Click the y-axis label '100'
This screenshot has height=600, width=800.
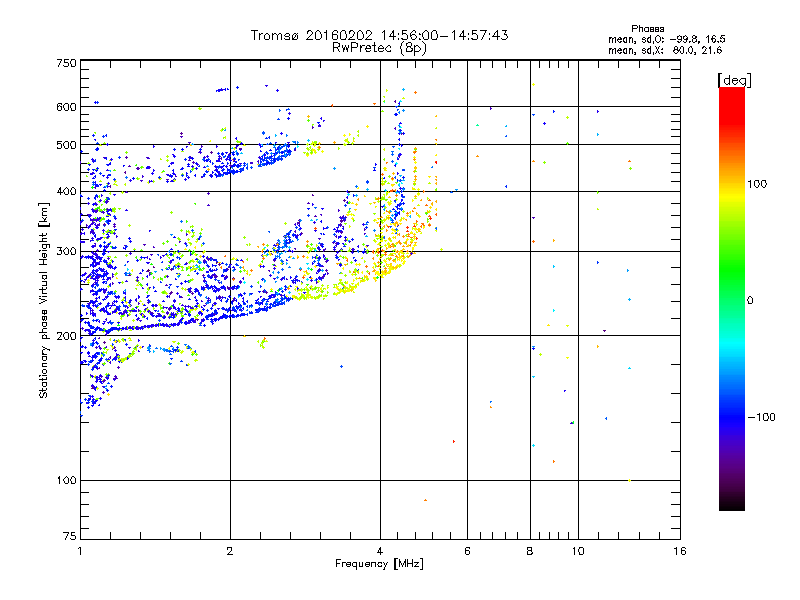tap(66, 481)
